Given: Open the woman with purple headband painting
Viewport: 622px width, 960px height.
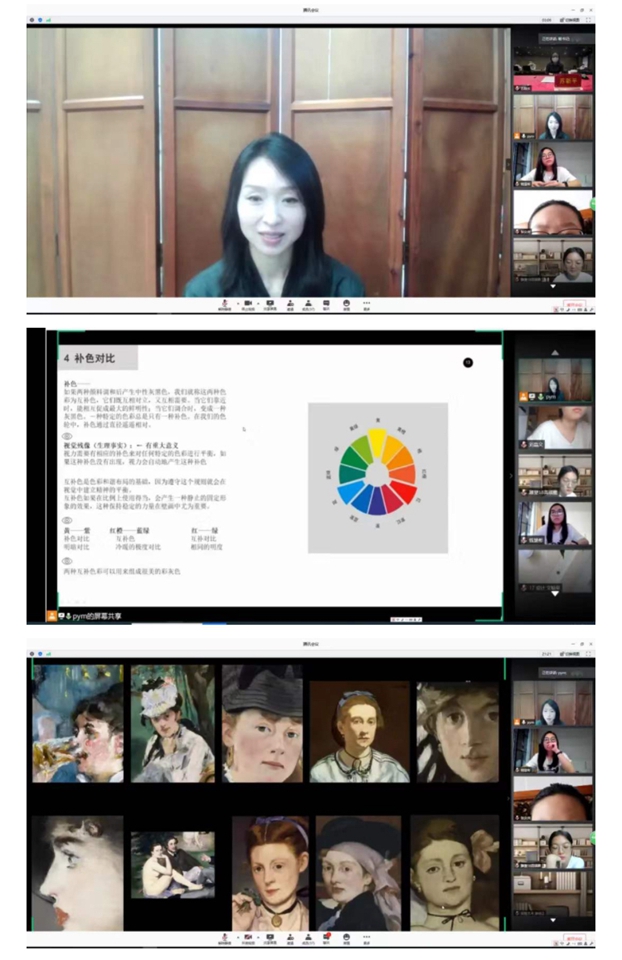Looking at the screenshot, I should coord(271,873).
